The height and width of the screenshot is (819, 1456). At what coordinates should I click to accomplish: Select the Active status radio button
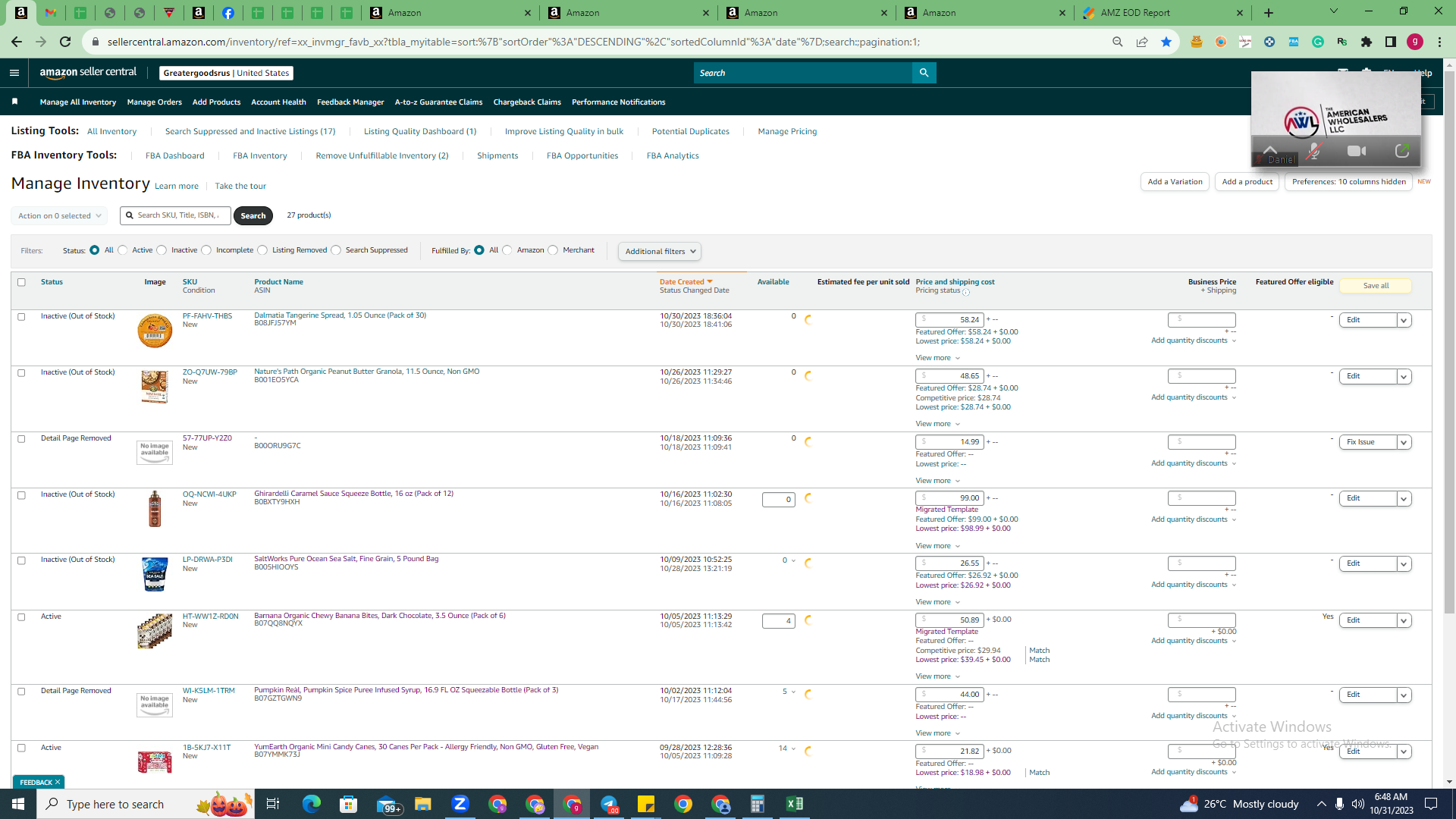pos(123,250)
